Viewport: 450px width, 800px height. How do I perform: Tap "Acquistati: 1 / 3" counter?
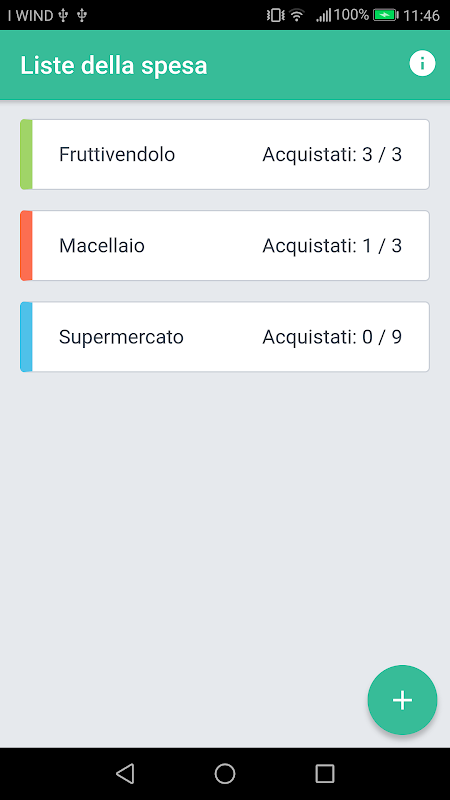(x=332, y=246)
